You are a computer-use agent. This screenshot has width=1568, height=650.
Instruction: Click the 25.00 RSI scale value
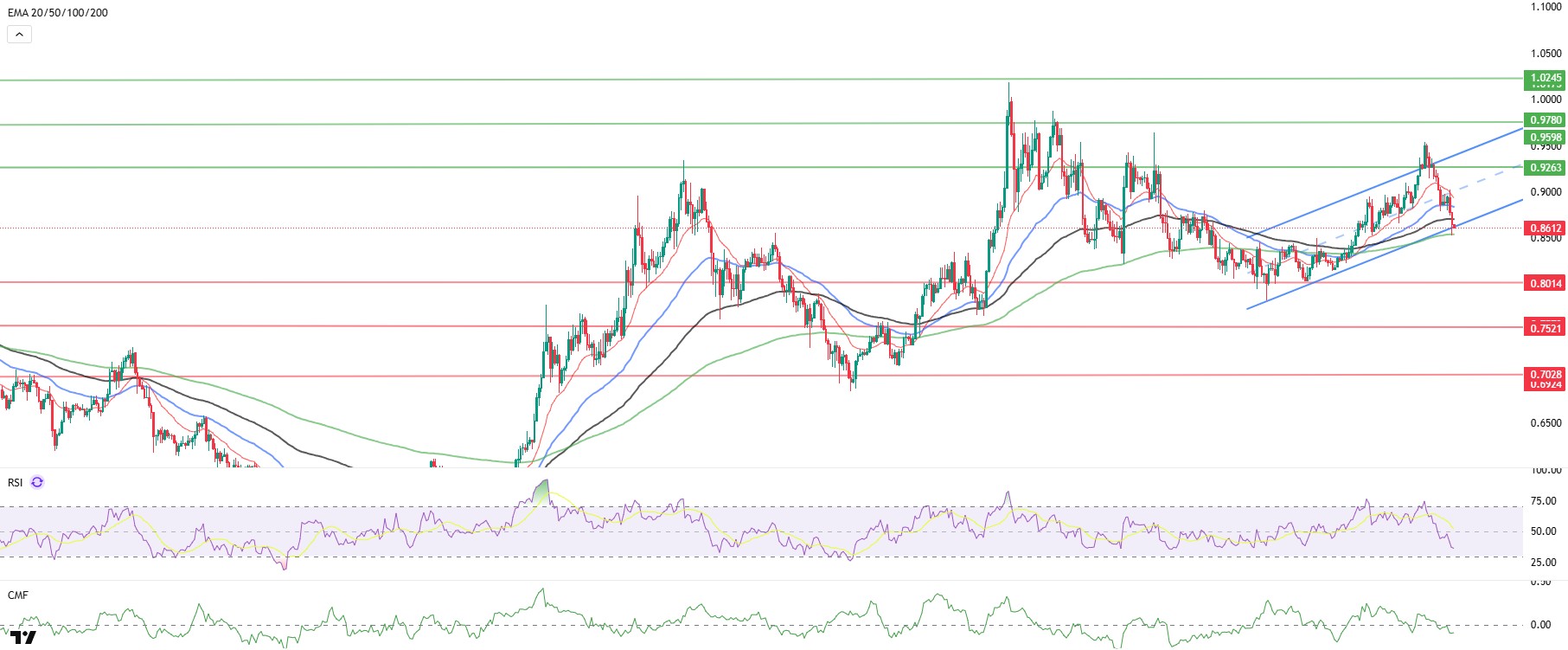click(x=1543, y=563)
